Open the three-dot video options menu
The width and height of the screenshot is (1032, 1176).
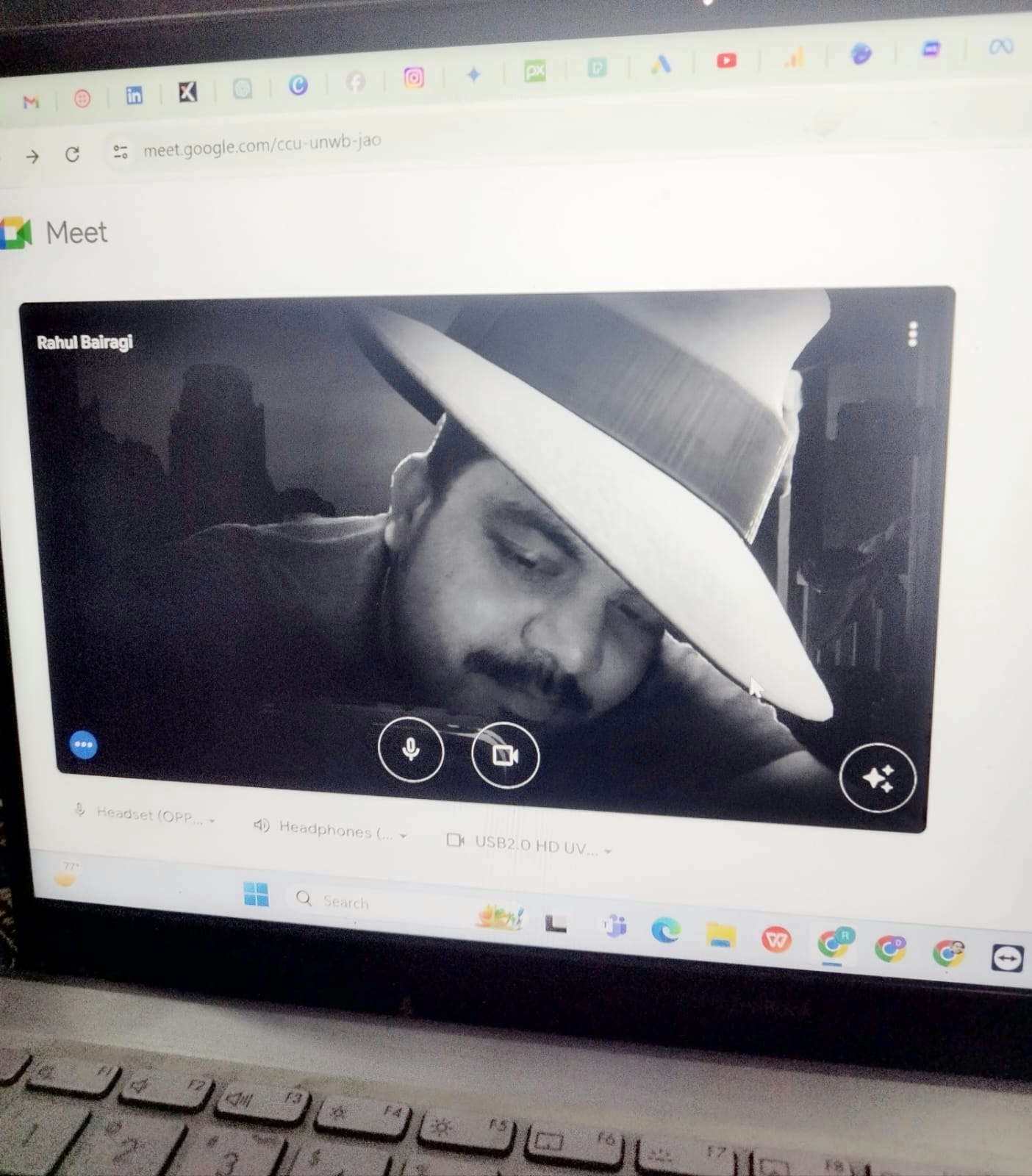point(913,334)
